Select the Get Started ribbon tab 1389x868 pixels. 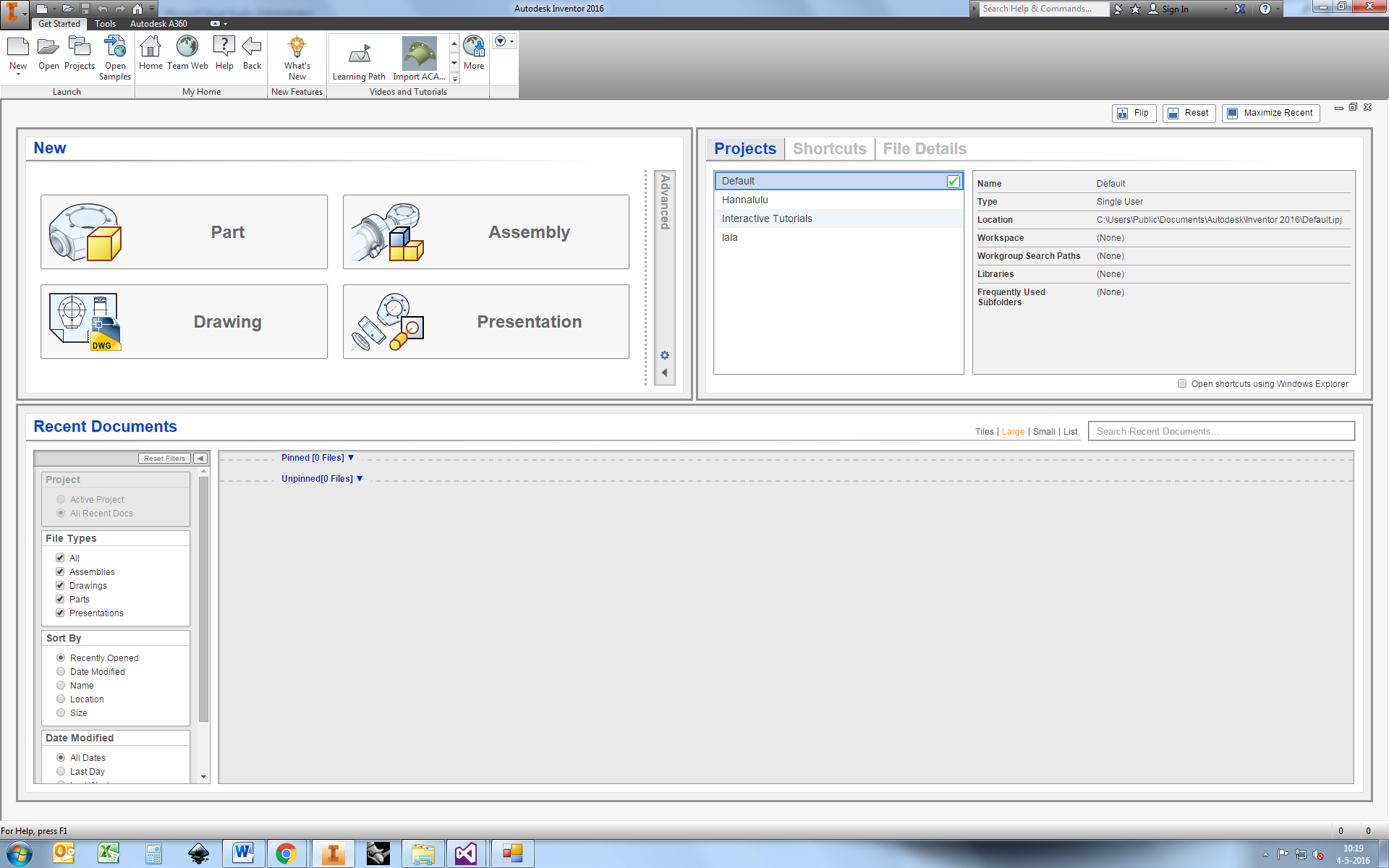59,24
